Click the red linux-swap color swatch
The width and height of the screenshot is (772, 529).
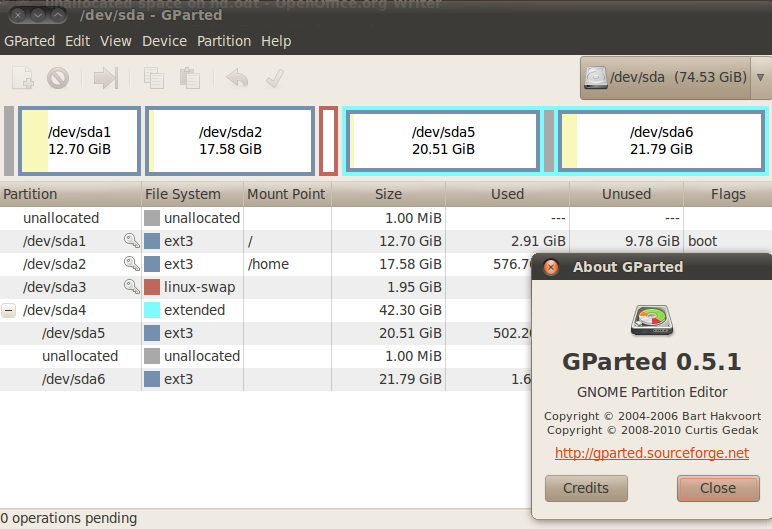pos(152,287)
